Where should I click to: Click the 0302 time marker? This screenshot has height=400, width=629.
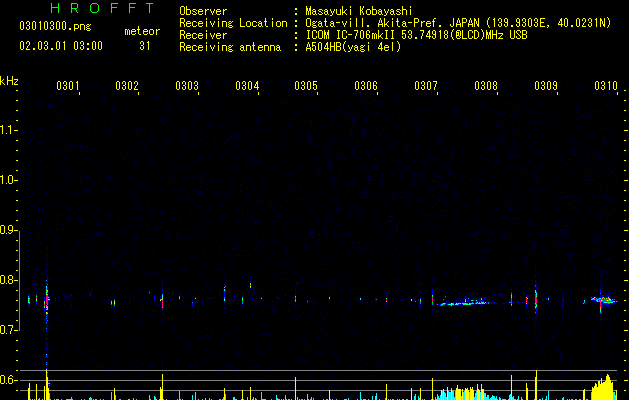tap(127, 85)
